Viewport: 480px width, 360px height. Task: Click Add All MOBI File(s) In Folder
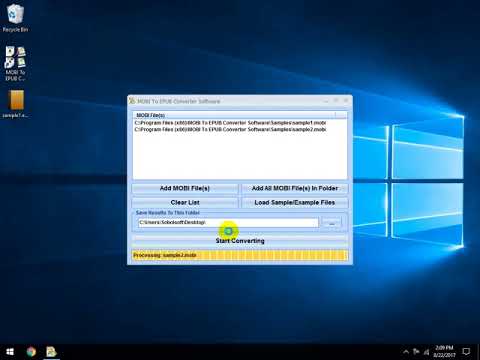coord(295,188)
